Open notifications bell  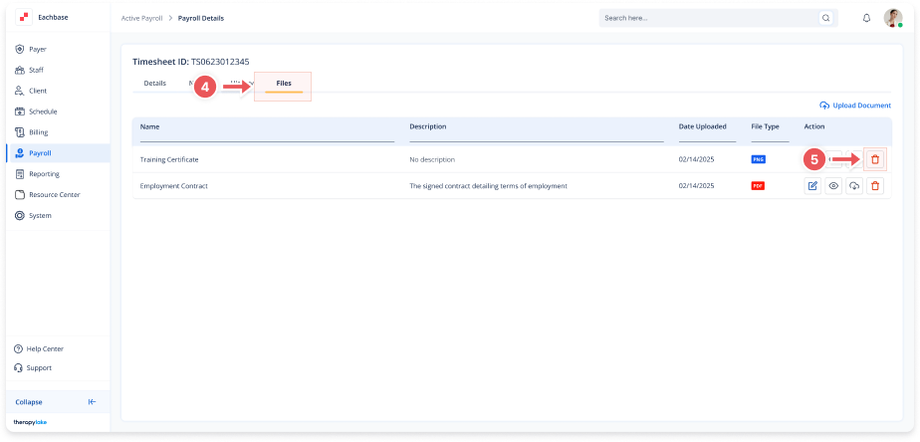click(x=867, y=18)
